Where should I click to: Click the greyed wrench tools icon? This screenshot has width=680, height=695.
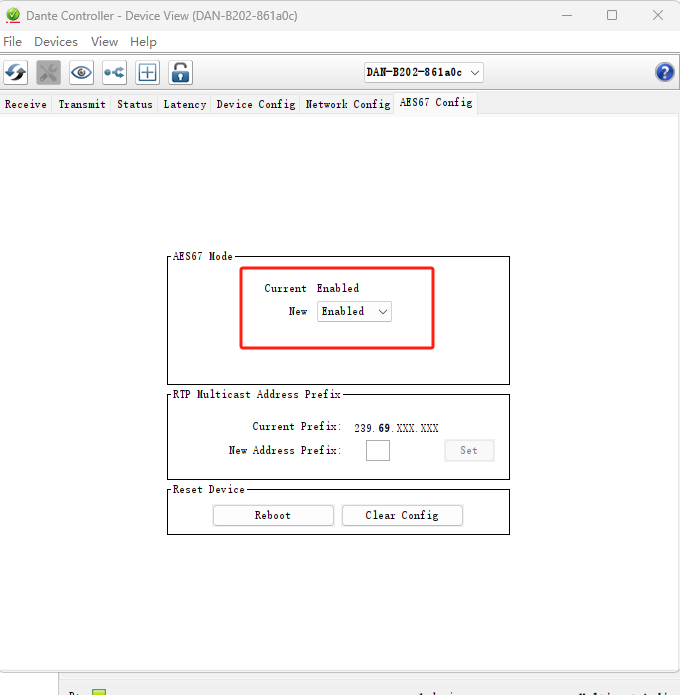(x=48, y=72)
